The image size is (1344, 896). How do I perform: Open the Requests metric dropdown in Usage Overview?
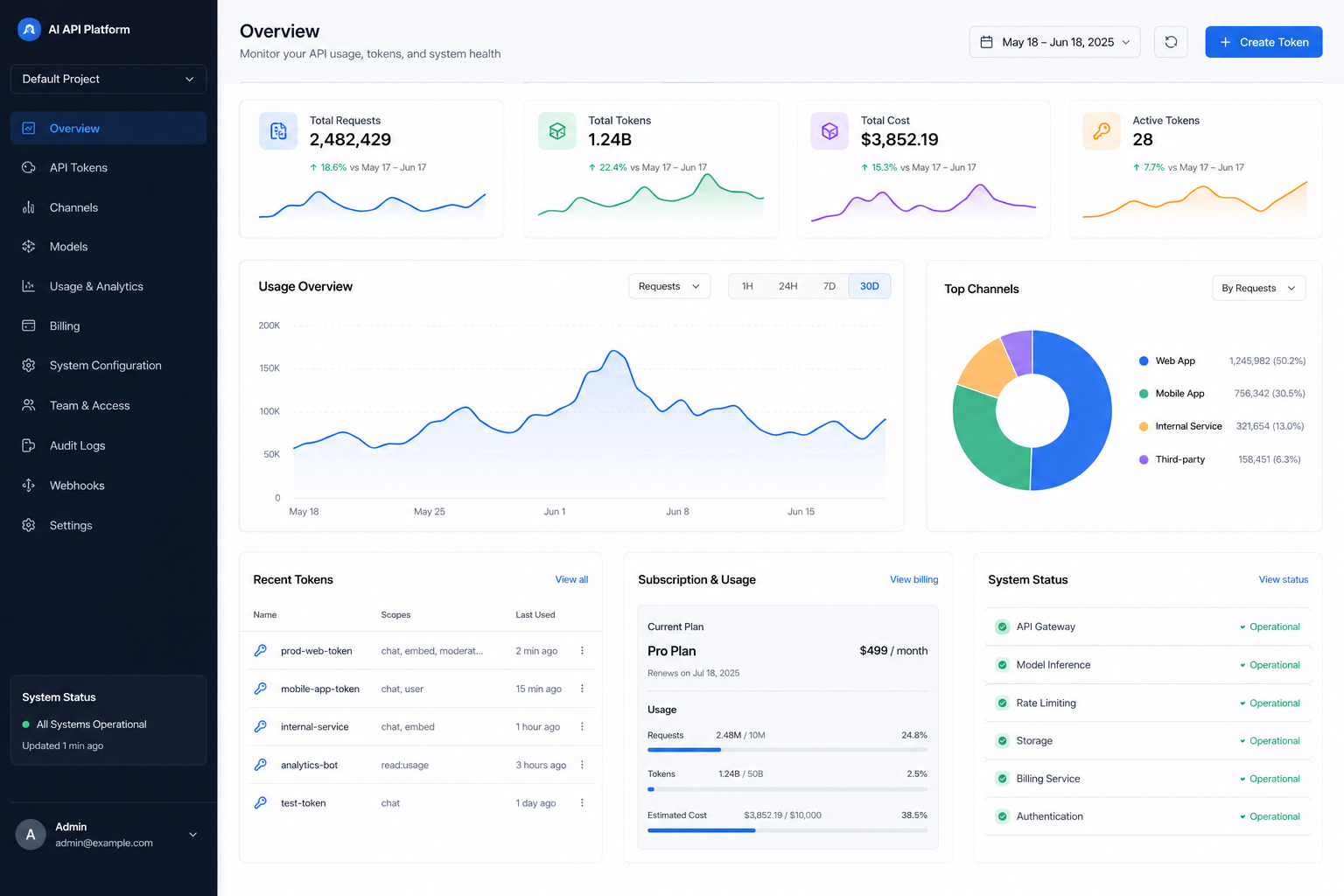(669, 286)
